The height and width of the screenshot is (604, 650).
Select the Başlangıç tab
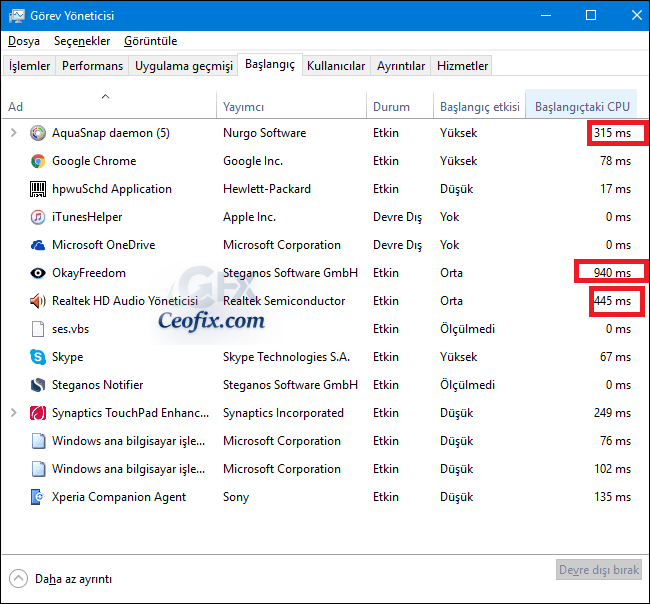[x=270, y=64]
